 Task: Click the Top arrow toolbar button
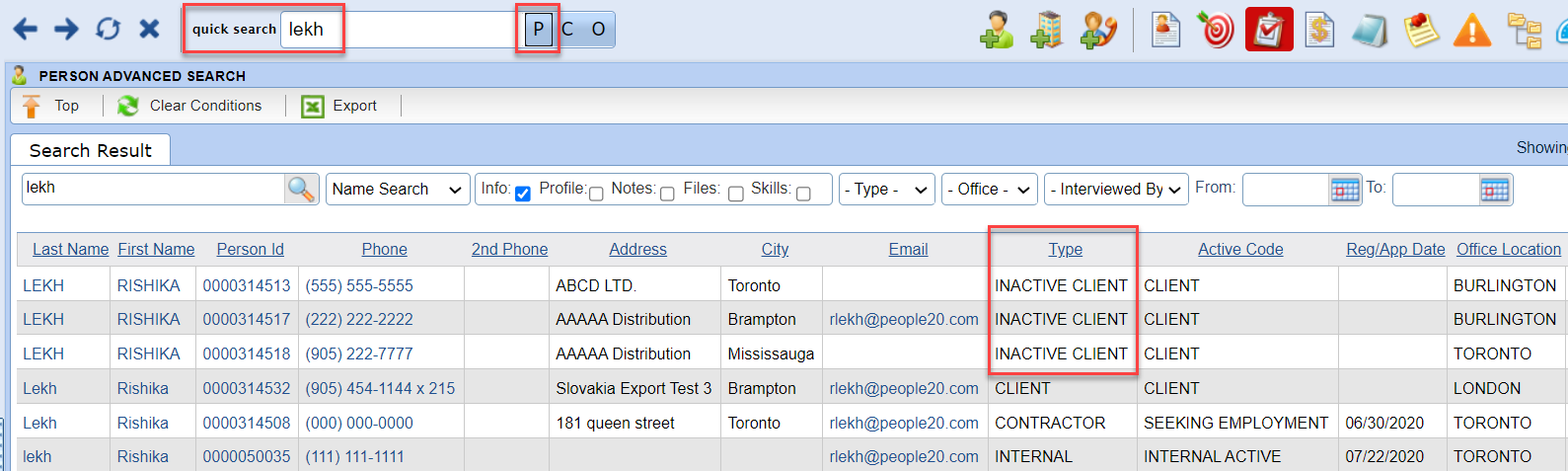pos(50,106)
